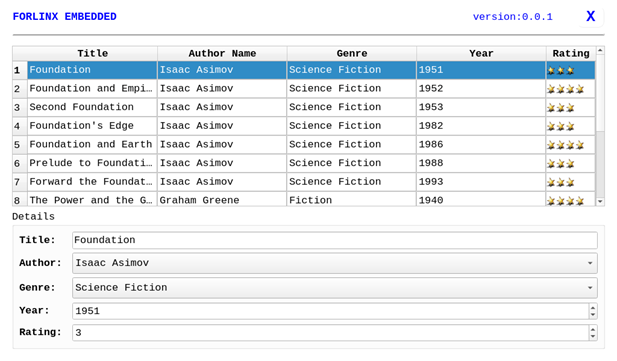Viewport: 617px width, 361px height.
Task: Sort by Author Name column header
Action: tap(222, 53)
